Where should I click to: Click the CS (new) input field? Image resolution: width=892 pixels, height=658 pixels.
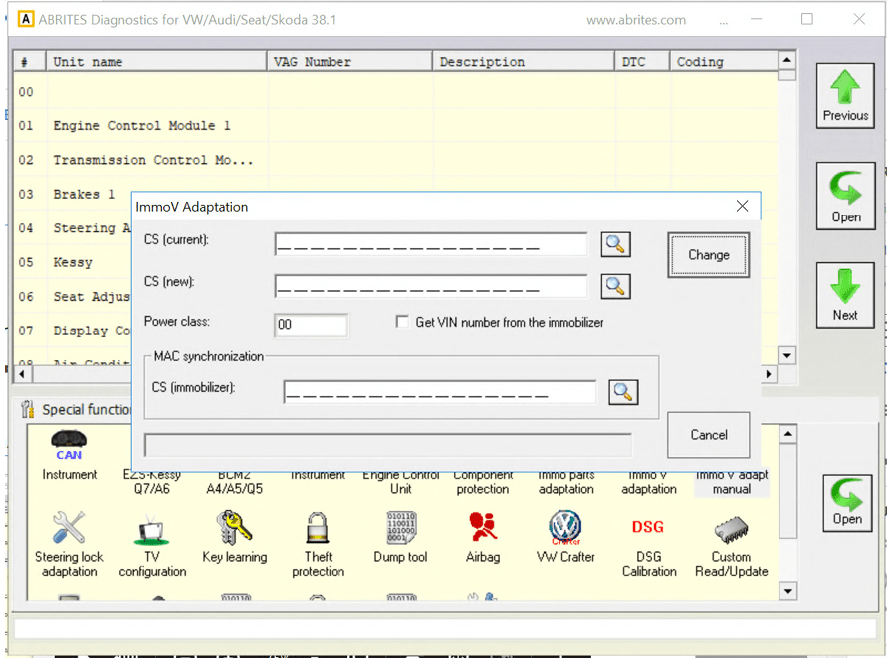click(431, 286)
